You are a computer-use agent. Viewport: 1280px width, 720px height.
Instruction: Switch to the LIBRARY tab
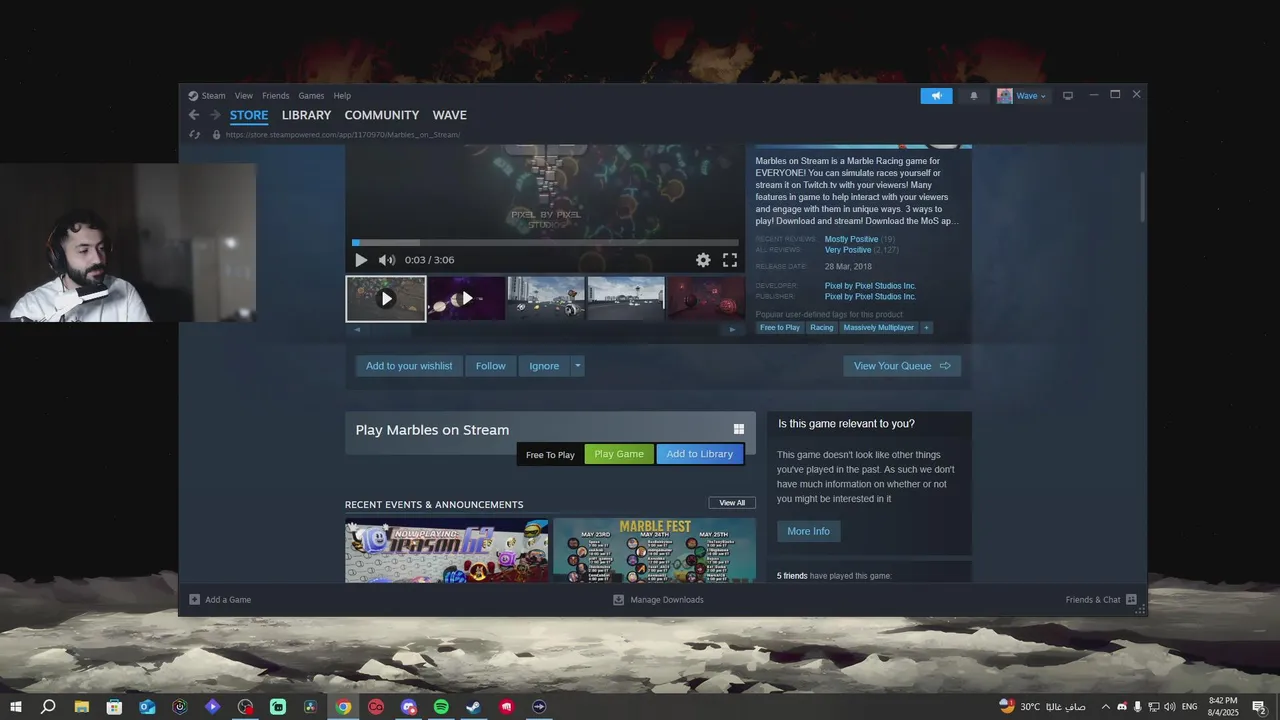pyautogui.click(x=306, y=115)
